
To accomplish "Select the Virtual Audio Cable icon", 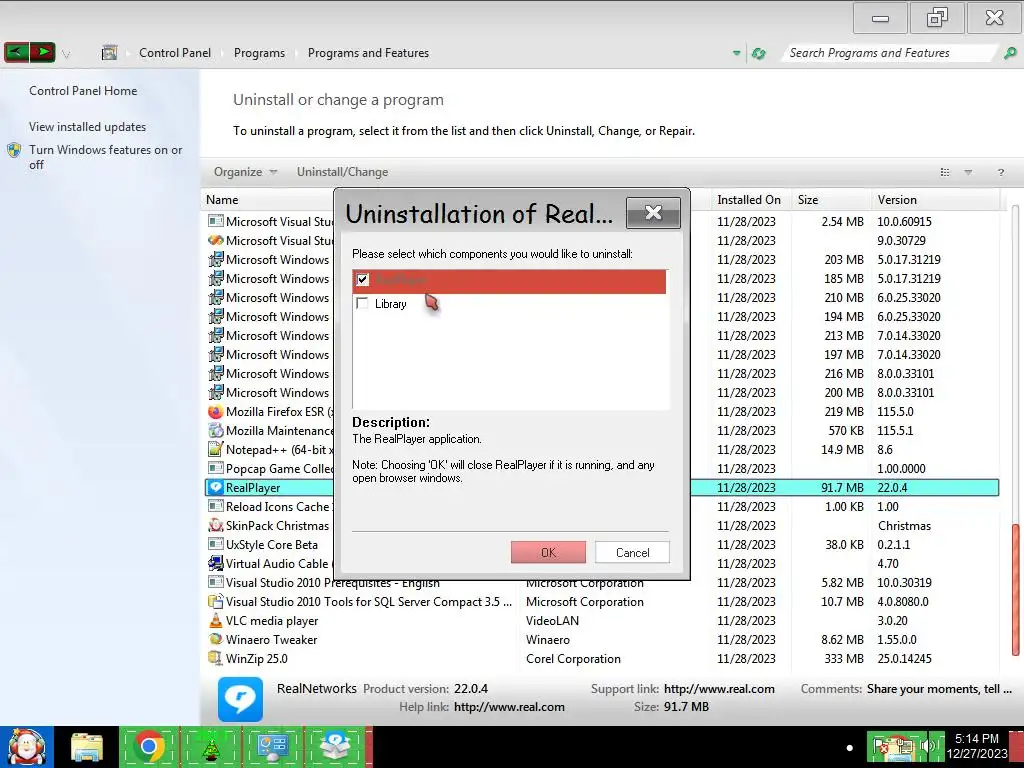I will coord(216,564).
